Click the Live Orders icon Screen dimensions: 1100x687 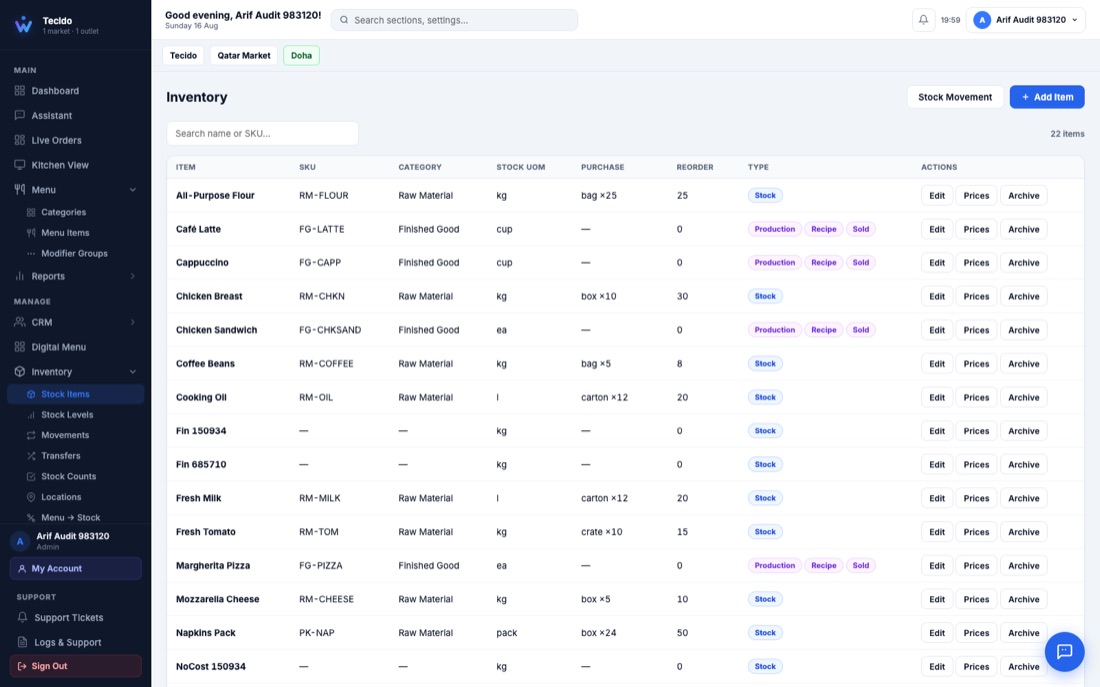point(20,140)
